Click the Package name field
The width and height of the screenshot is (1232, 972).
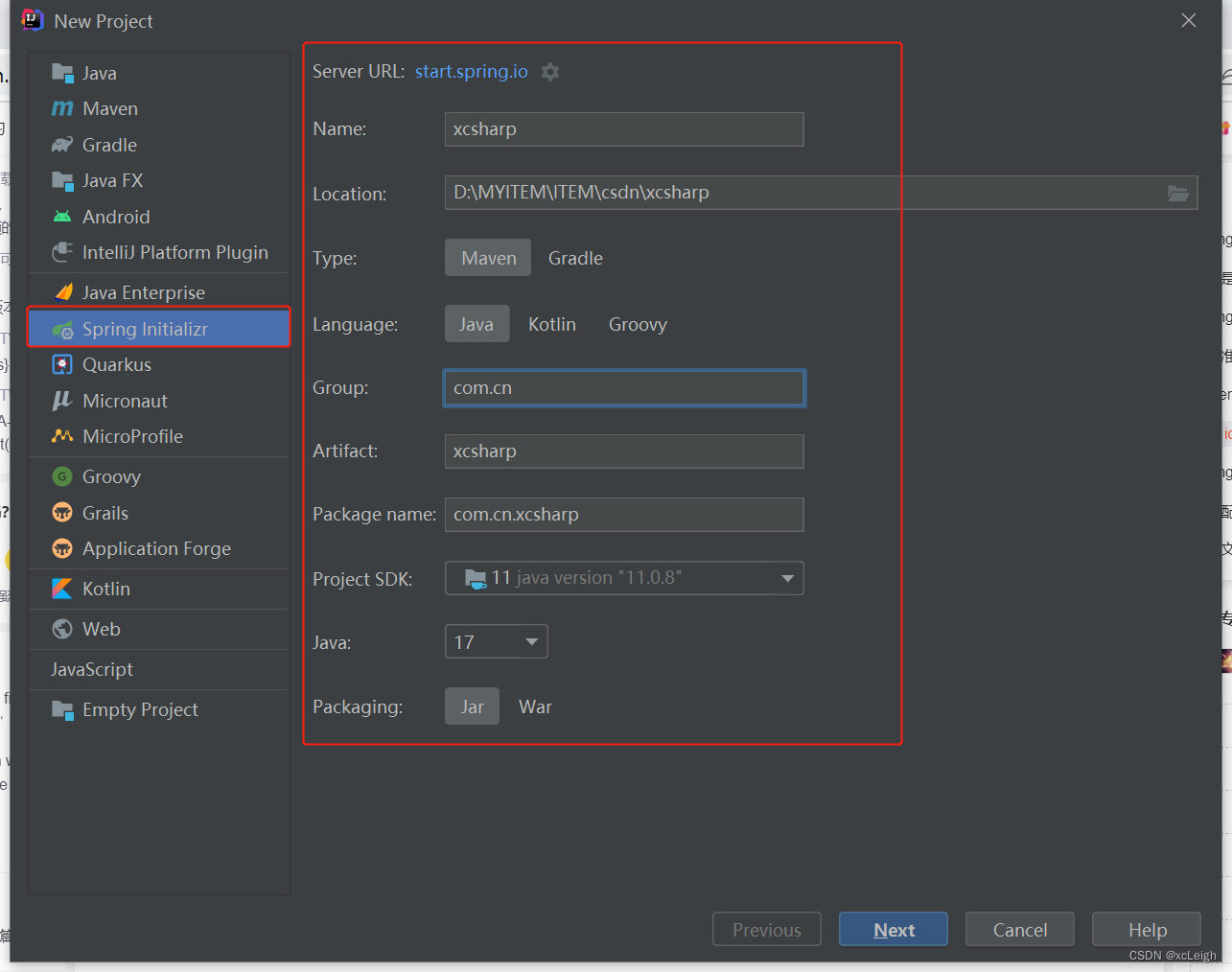(x=624, y=515)
